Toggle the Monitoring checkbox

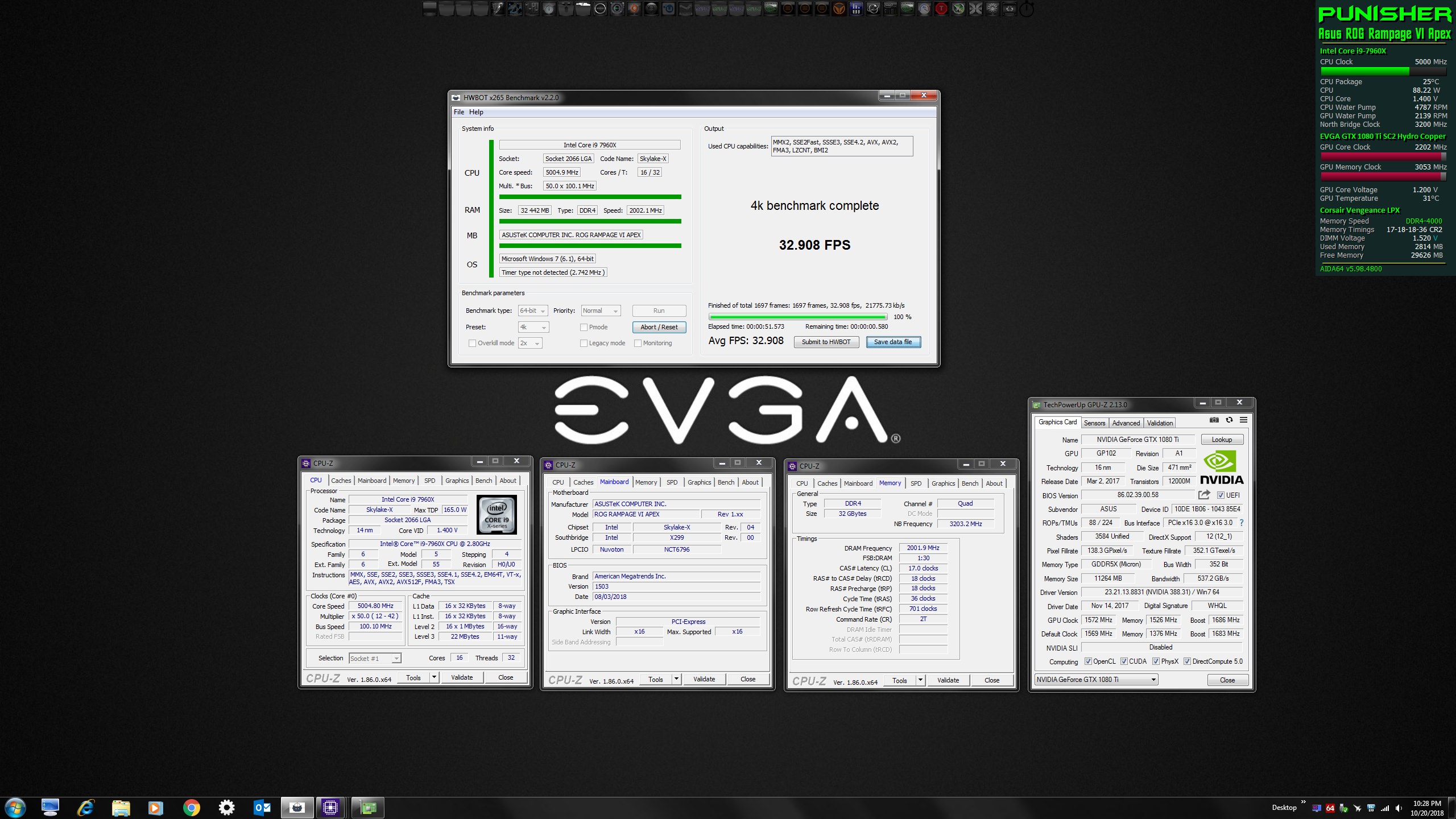pos(638,343)
